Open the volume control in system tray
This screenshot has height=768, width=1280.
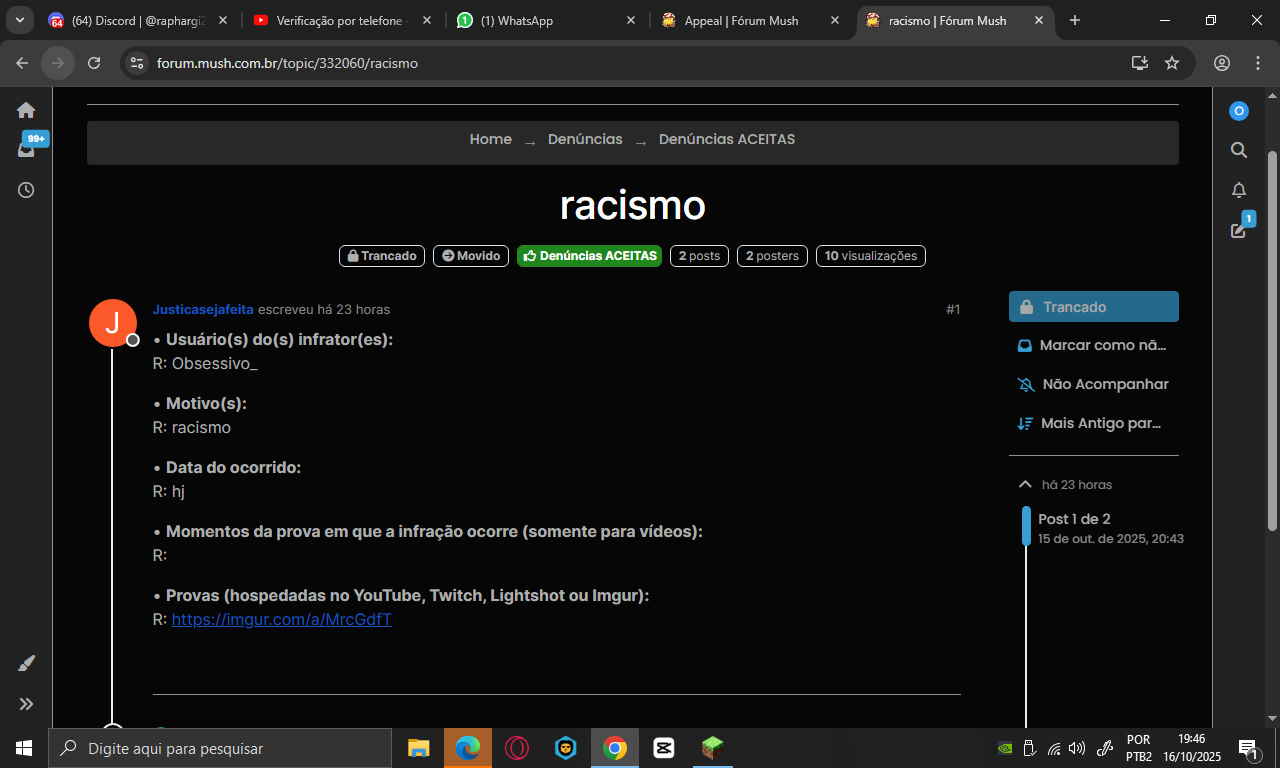click(x=1077, y=748)
